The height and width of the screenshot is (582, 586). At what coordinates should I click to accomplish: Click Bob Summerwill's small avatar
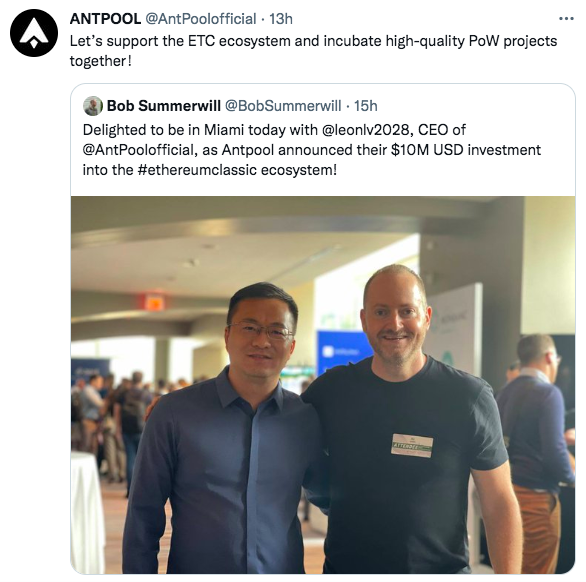[x=93, y=106]
